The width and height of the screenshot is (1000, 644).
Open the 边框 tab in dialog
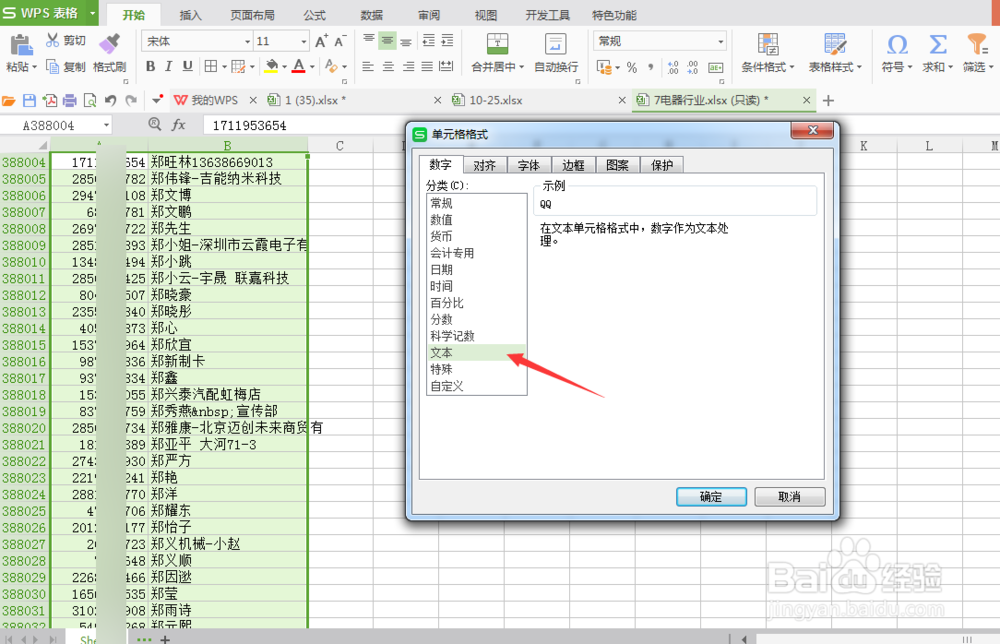pos(573,165)
